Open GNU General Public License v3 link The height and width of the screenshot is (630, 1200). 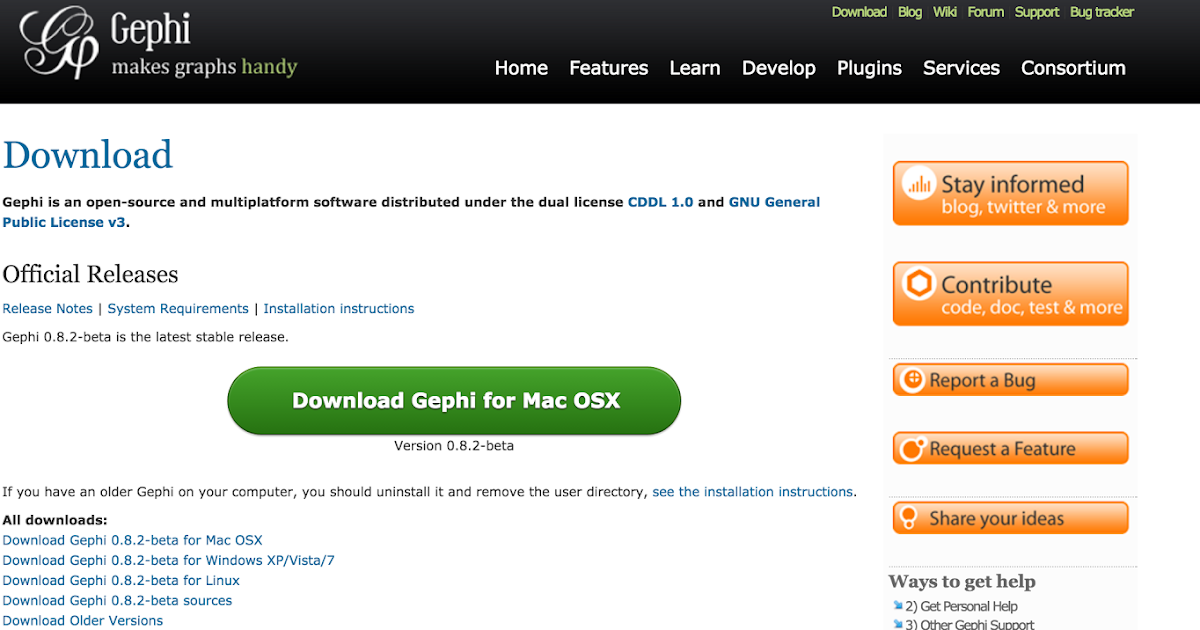(411, 212)
